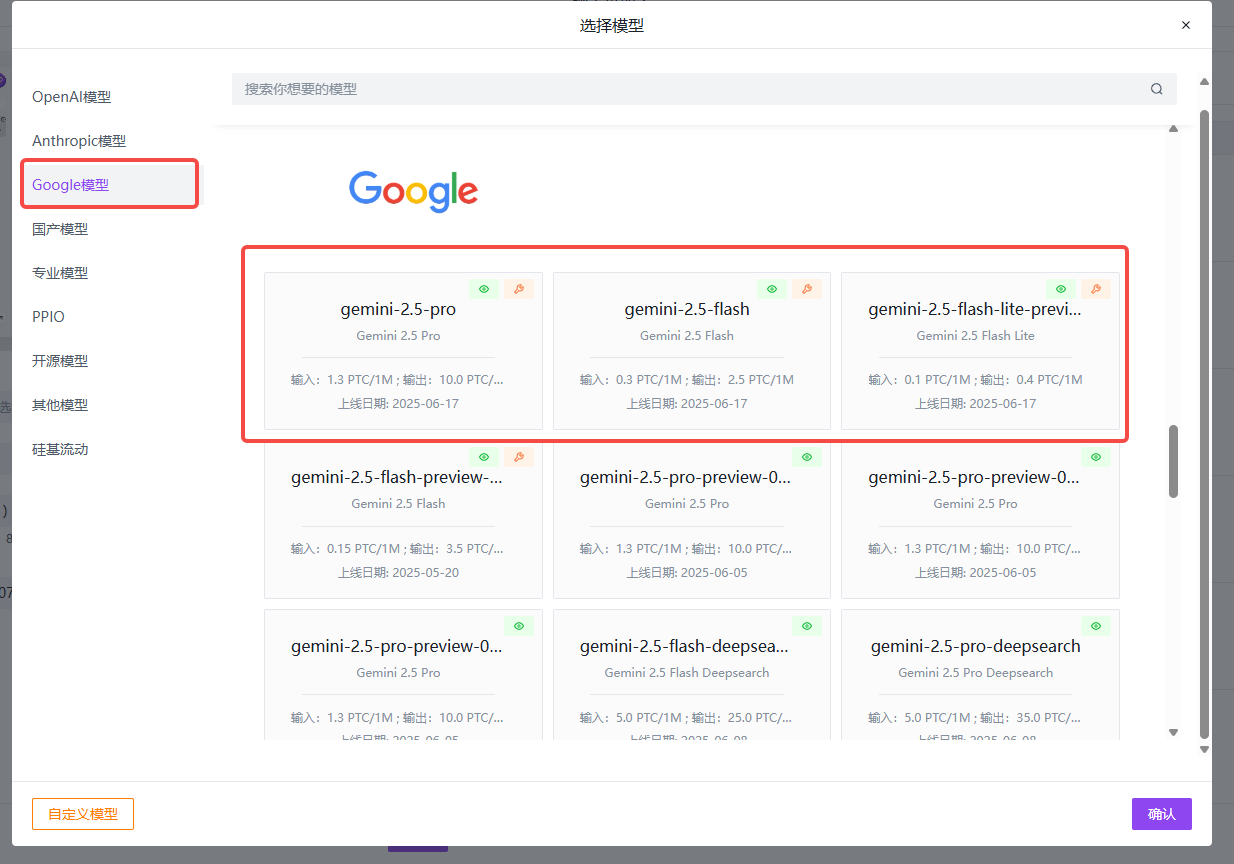Click the vision eye icon on gemini-2.5-pro card
Image resolution: width=1234 pixels, height=864 pixels.
pos(484,289)
